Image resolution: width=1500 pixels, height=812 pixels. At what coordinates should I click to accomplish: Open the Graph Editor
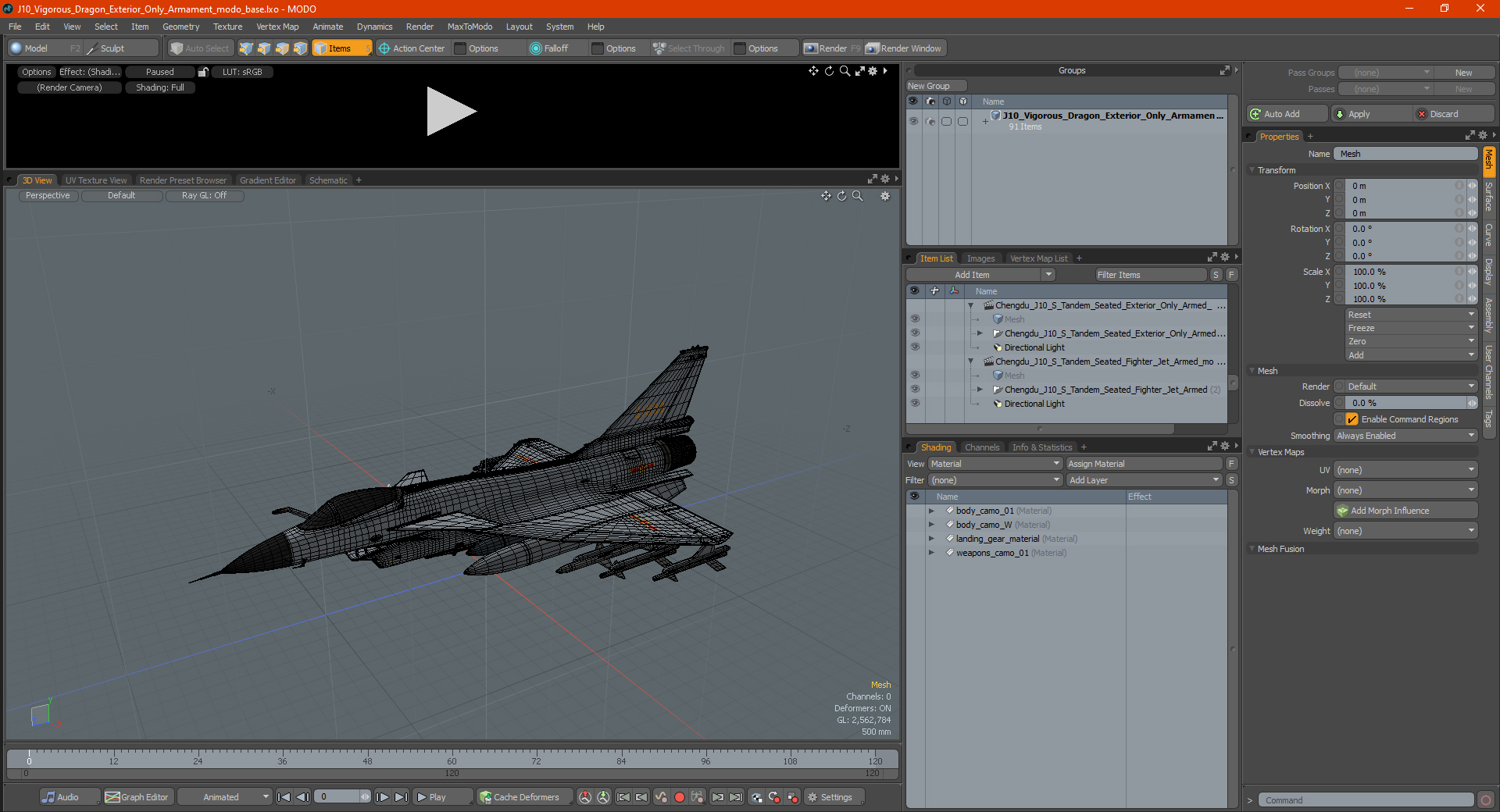137,797
